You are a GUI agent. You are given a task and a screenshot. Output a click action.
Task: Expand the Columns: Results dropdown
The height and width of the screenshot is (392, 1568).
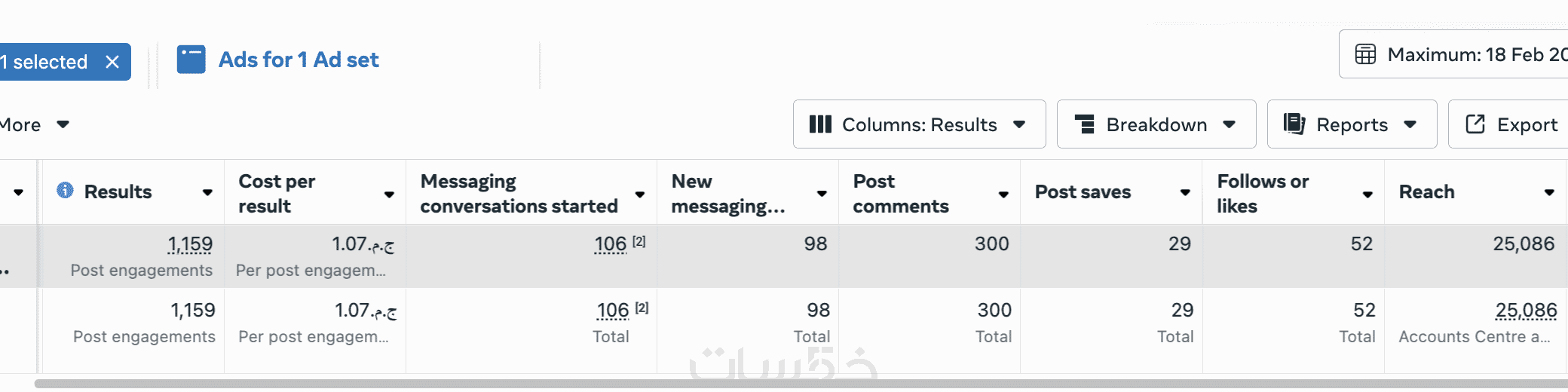coord(1019,124)
